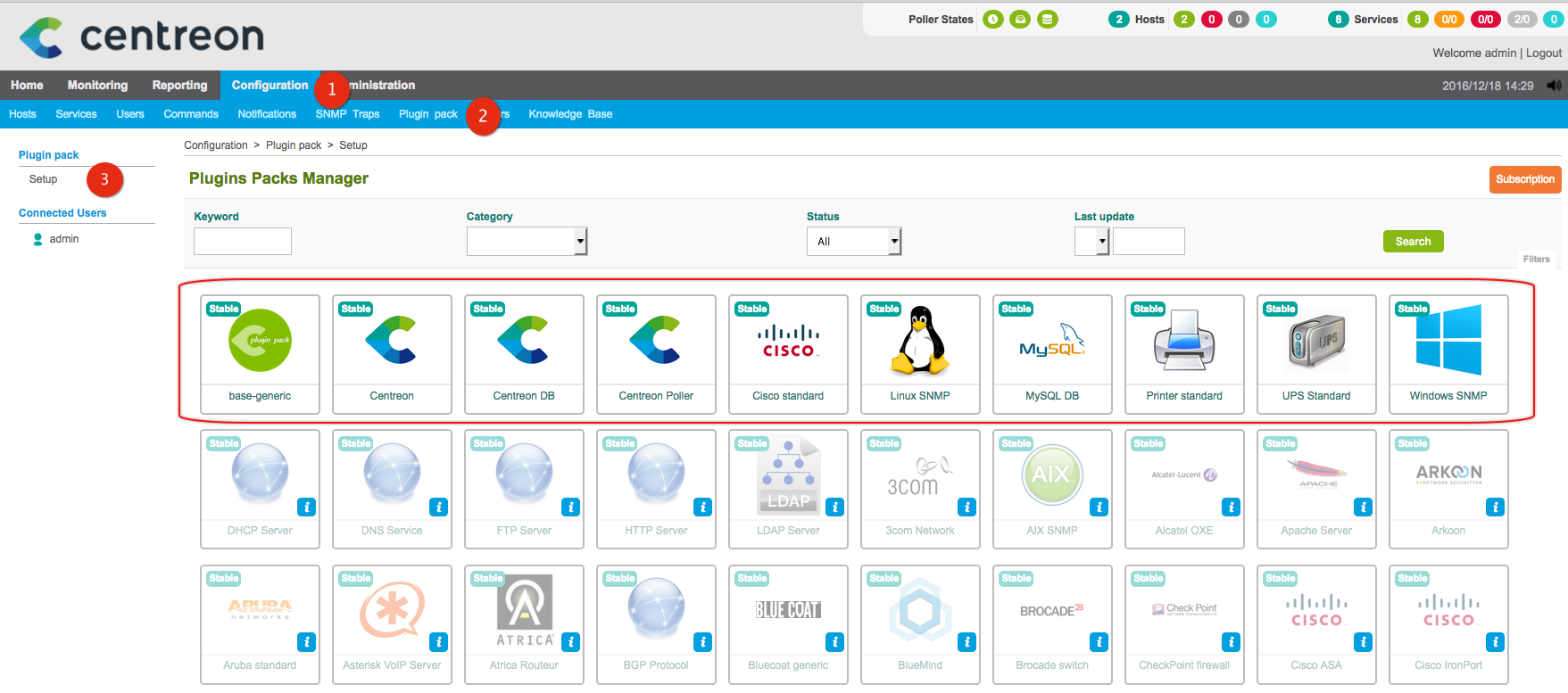Image resolution: width=1568 pixels, height=693 pixels.
Task: Switch to the SNMP Traps tab
Action: [347, 114]
